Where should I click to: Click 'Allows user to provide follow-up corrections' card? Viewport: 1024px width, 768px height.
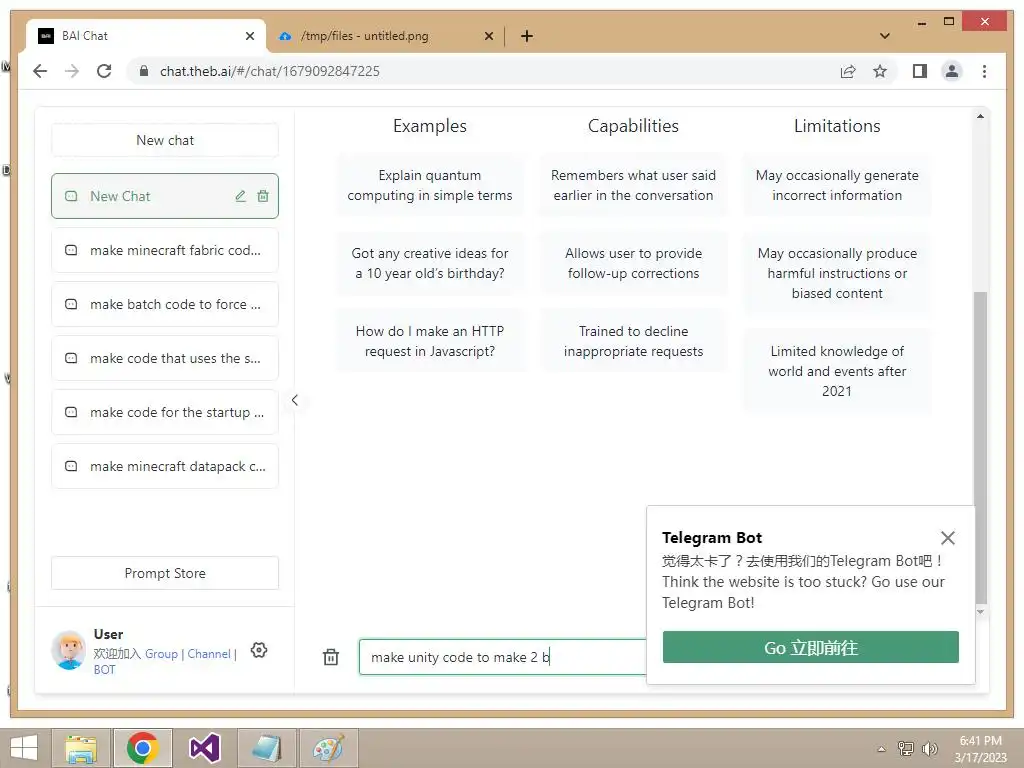633,263
